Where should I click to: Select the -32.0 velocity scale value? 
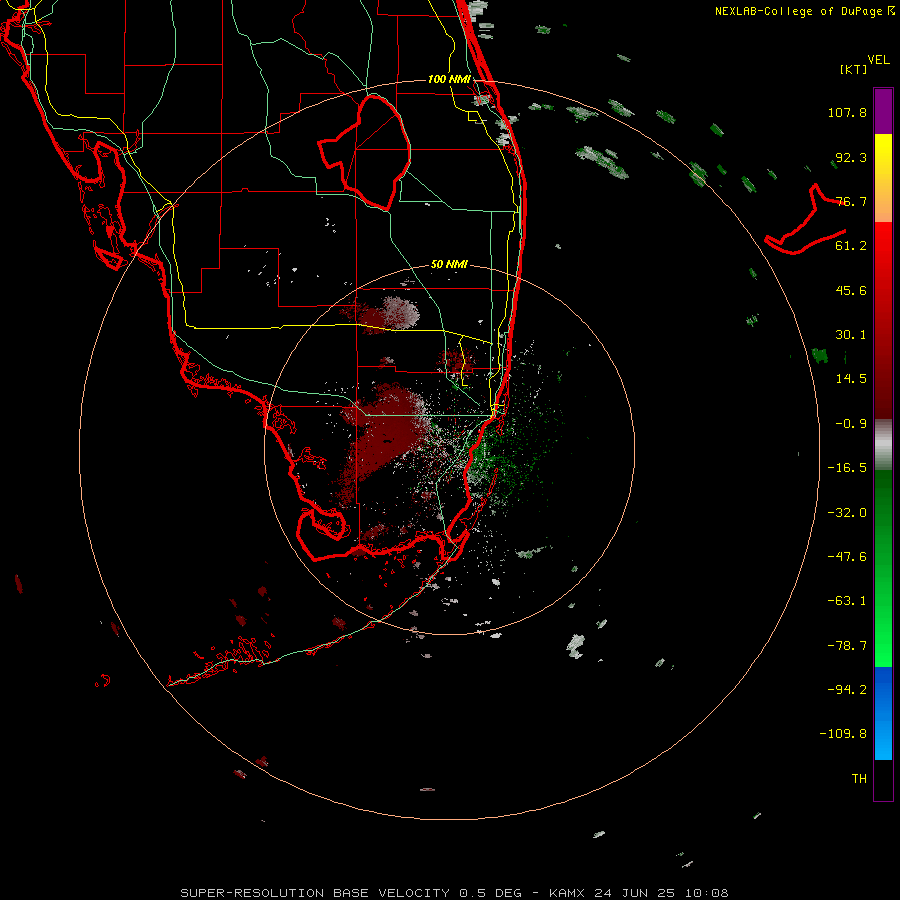point(847,513)
